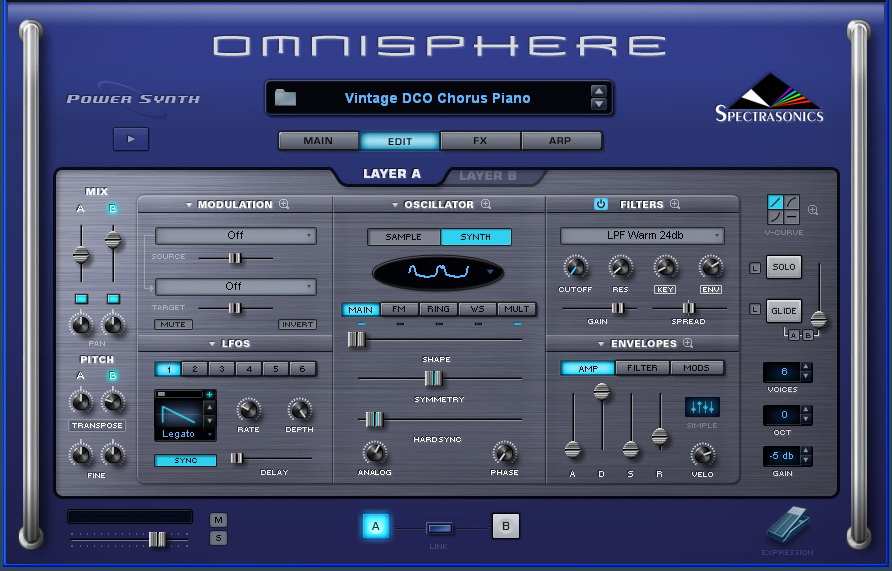Open V-Curve zoom magnifier icon
The width and height of the screenshot is (892, 571).
coord(813,210)
